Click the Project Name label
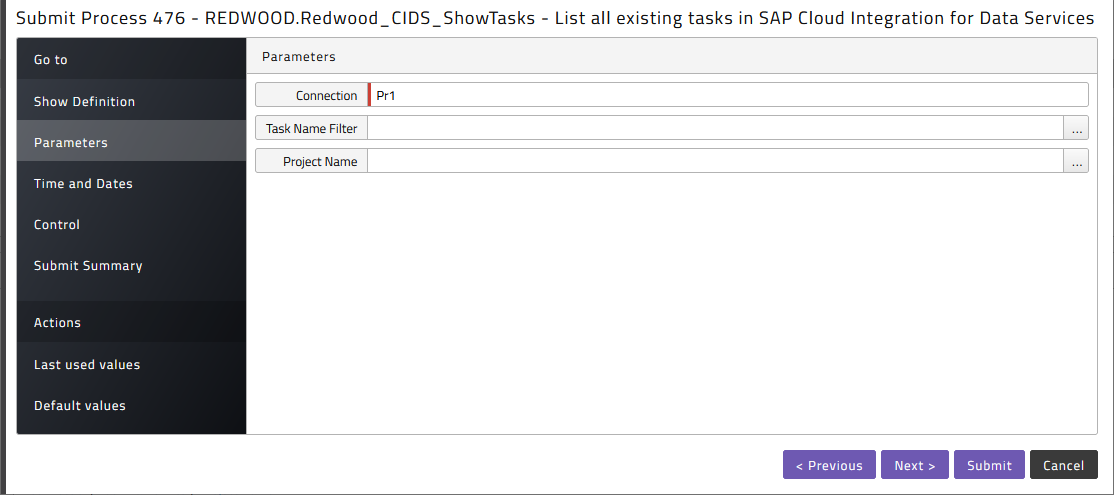1114x495 pixels. click(311, 161)
